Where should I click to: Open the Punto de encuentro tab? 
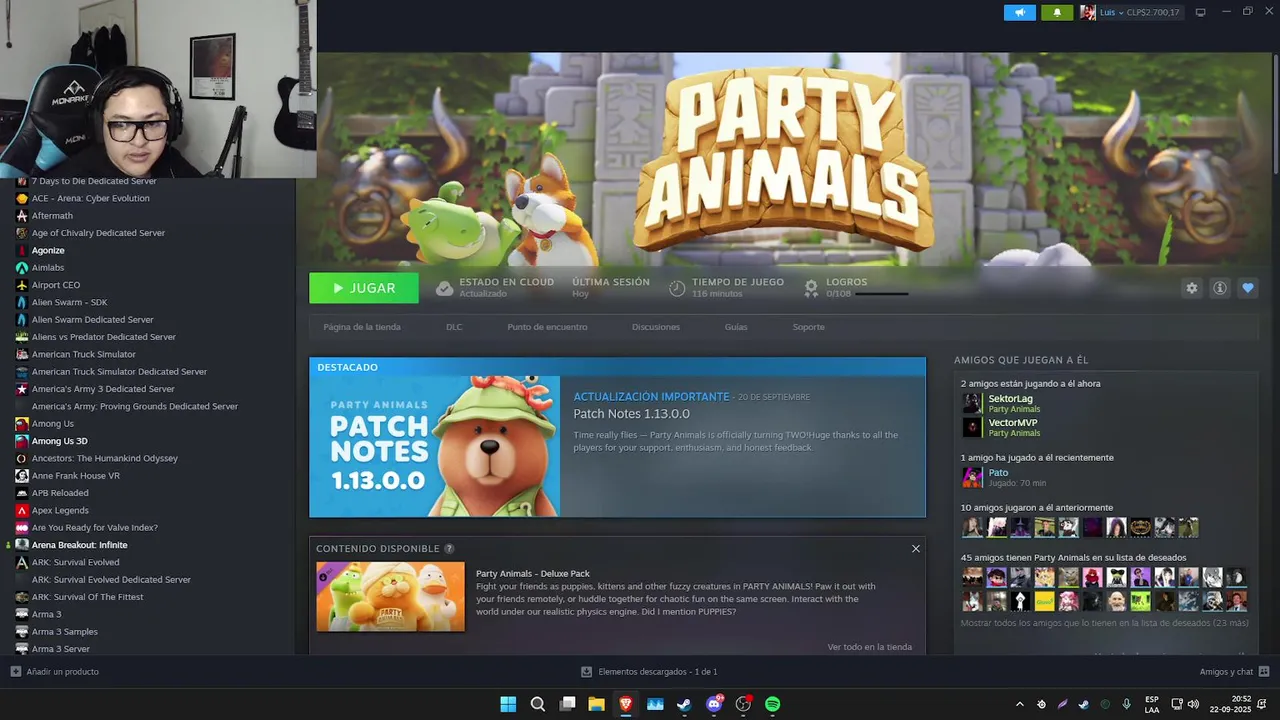(x=547, y=327)
